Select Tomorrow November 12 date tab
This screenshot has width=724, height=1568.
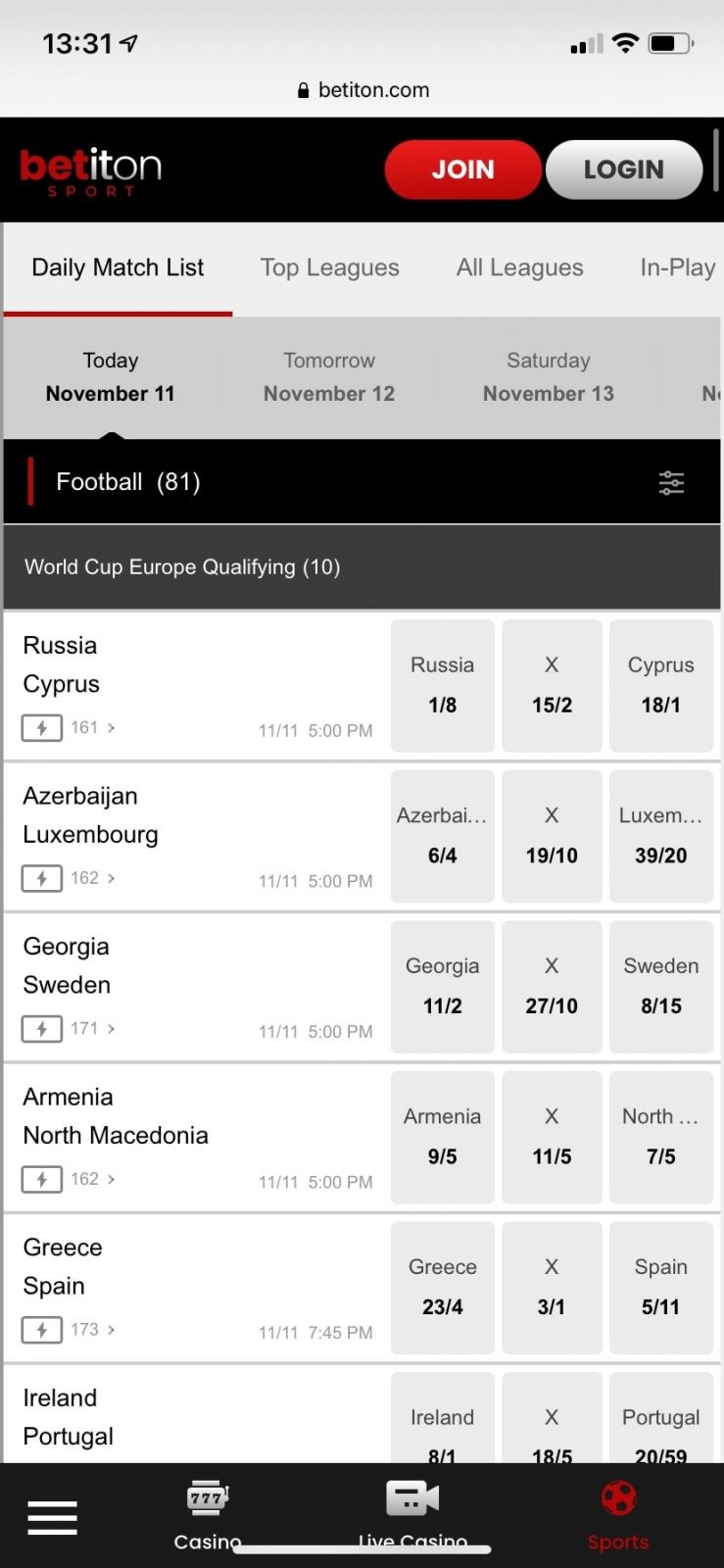coord(329,377)
